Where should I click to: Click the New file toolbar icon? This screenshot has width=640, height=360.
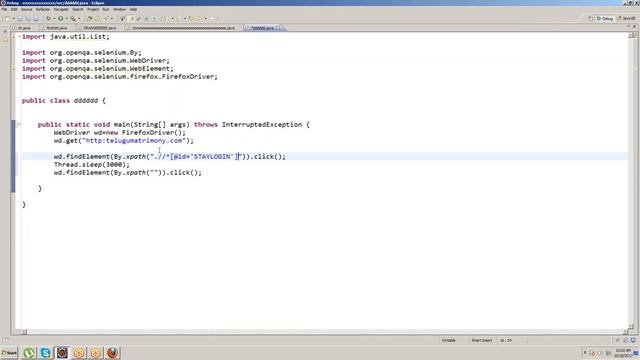point(7,18)
